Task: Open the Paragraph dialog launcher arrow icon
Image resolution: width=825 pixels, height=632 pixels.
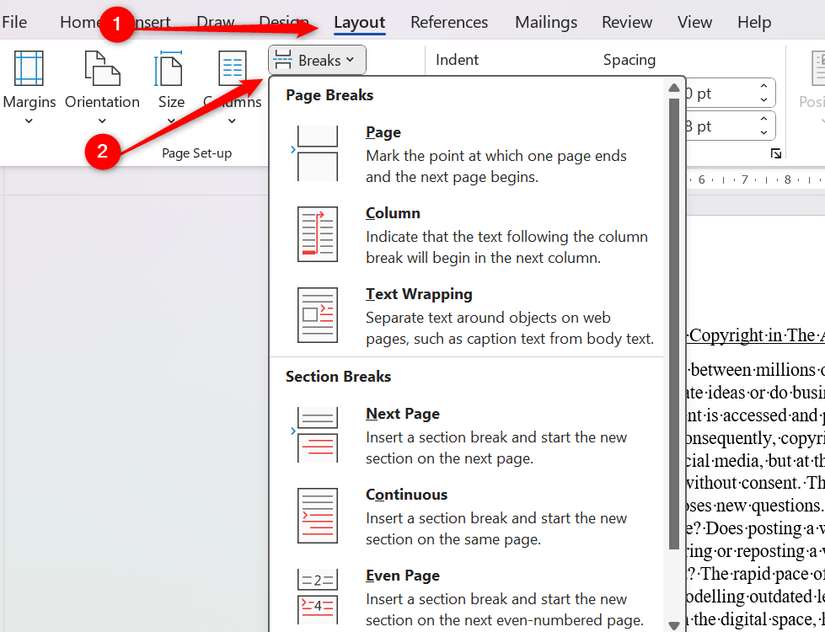Action: pos(776,153)
